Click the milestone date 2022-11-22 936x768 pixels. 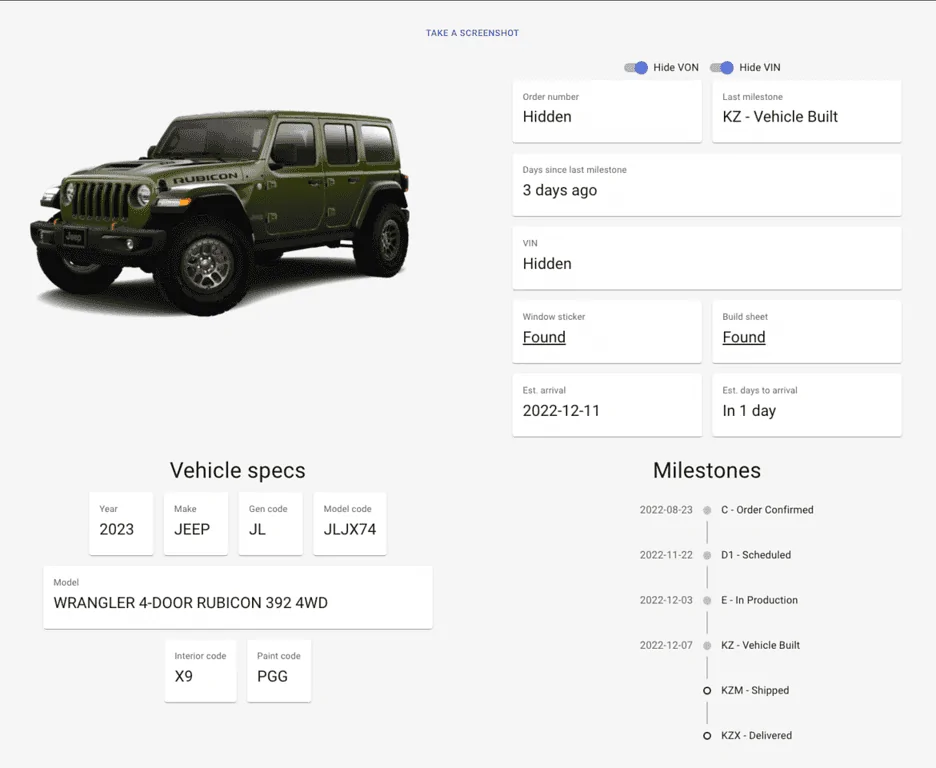click(666, 555)
